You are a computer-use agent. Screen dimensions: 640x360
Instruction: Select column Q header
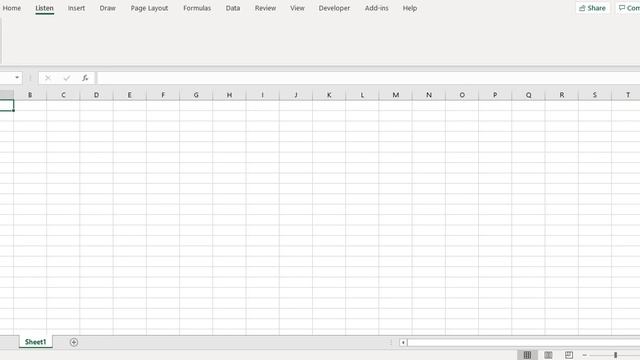pyautogui.click(x=528, y=95)
